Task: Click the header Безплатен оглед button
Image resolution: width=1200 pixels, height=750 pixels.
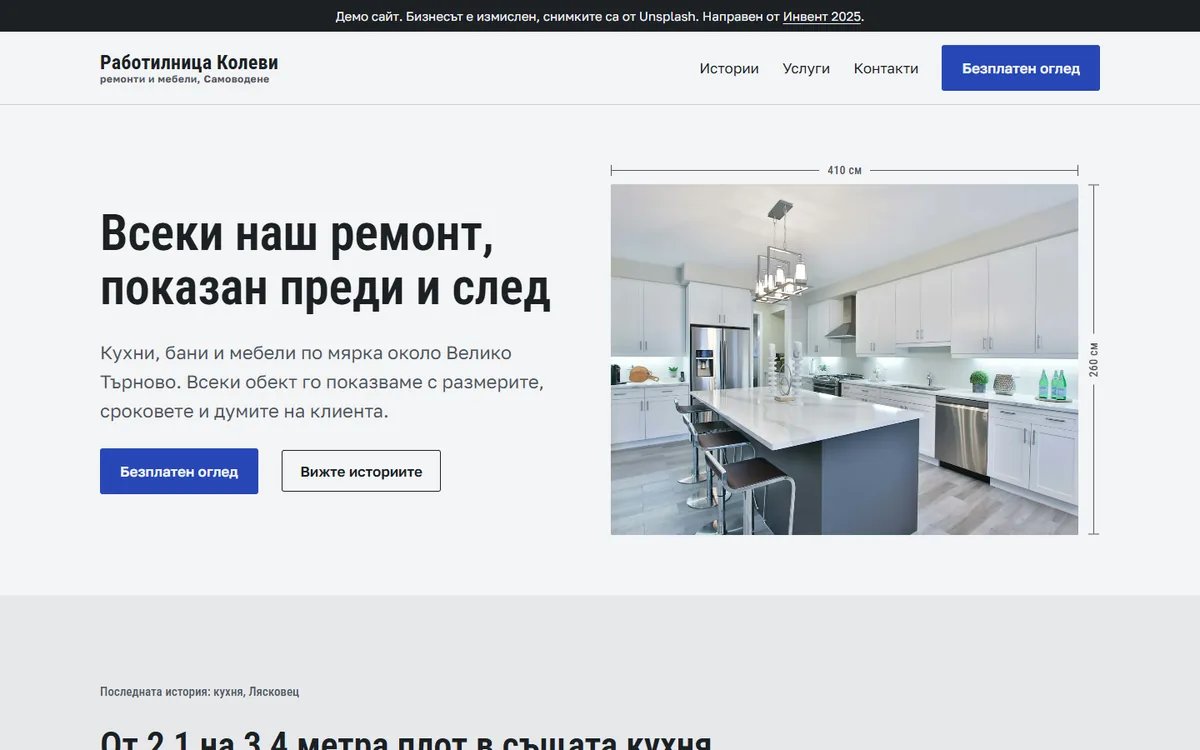Action: 1021,68
